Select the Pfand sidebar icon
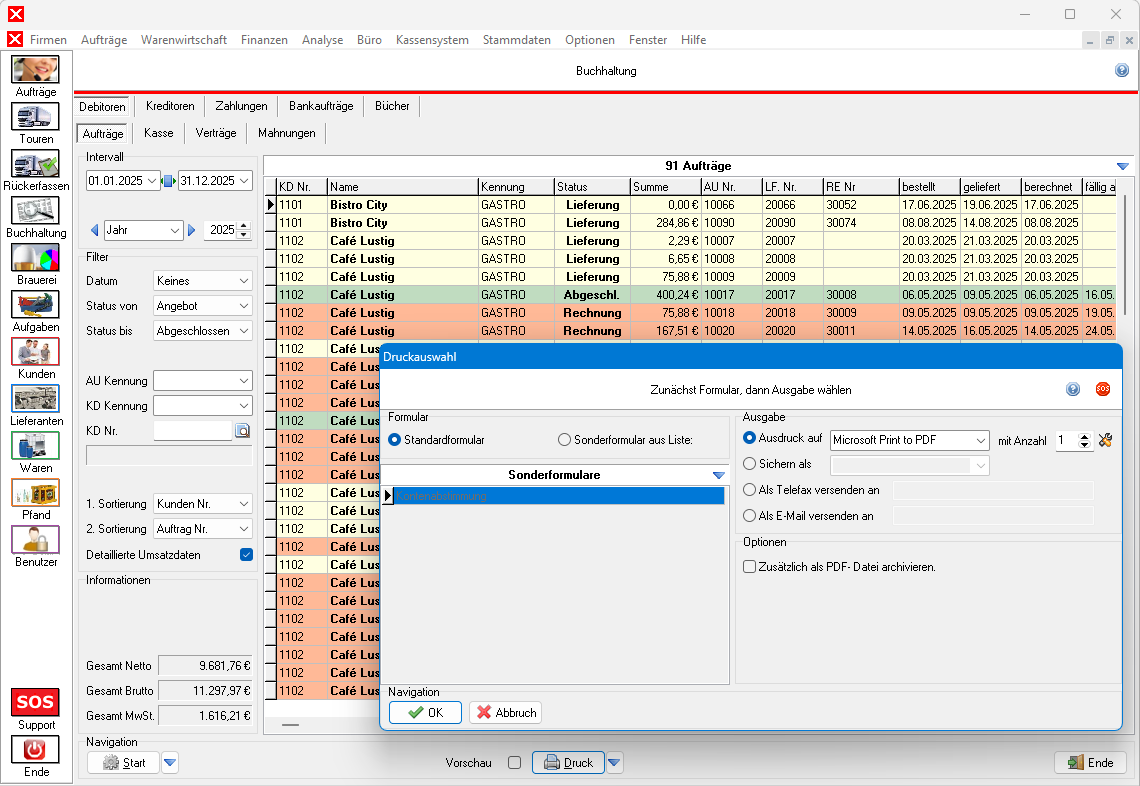 point(35,493)
